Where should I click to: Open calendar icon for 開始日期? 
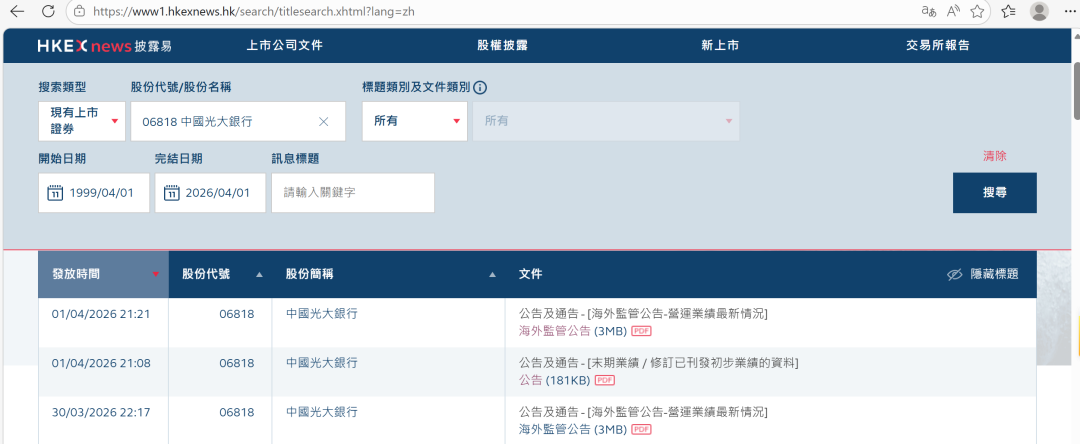55,192
